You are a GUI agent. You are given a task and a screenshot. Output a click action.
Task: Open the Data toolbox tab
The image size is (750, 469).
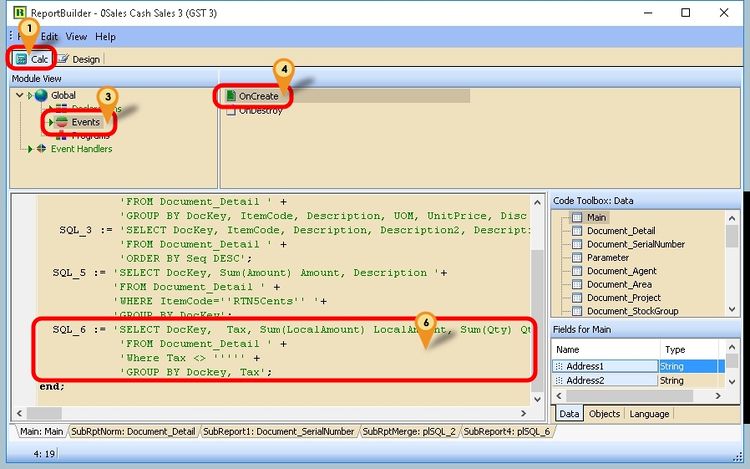(569, 414)
